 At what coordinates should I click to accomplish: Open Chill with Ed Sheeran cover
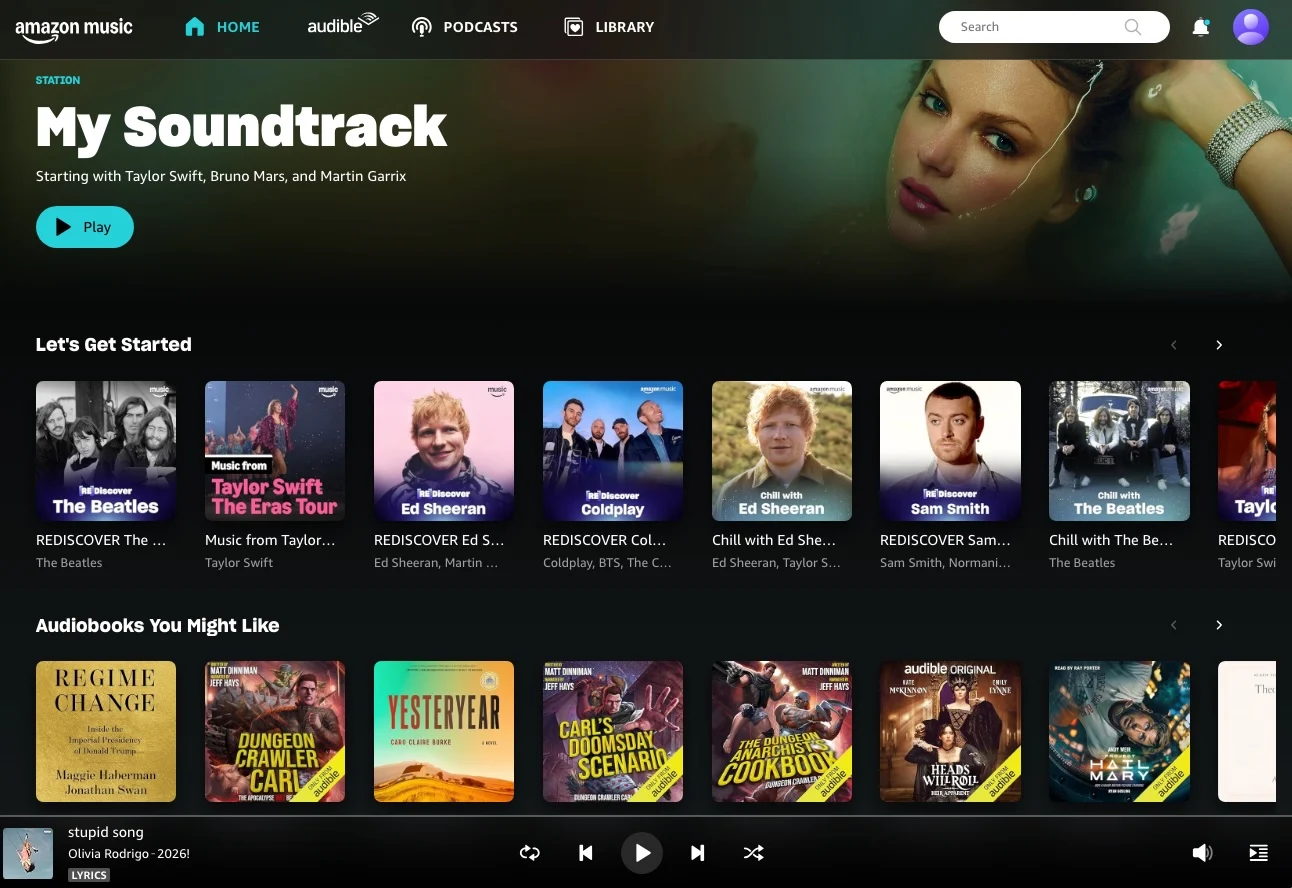tap(782, 451)
